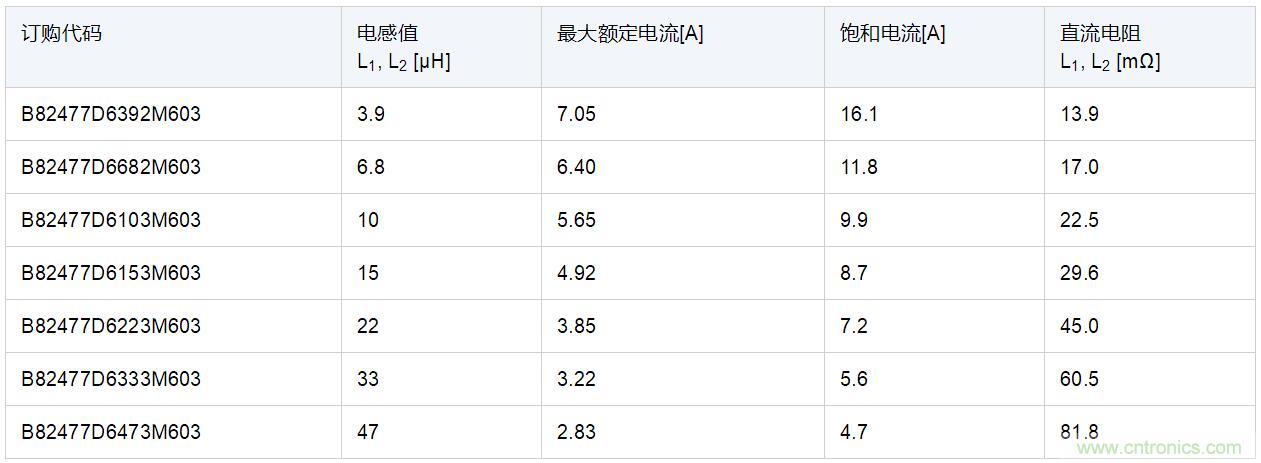Click the 订购代码 column header

coord(61,34)
